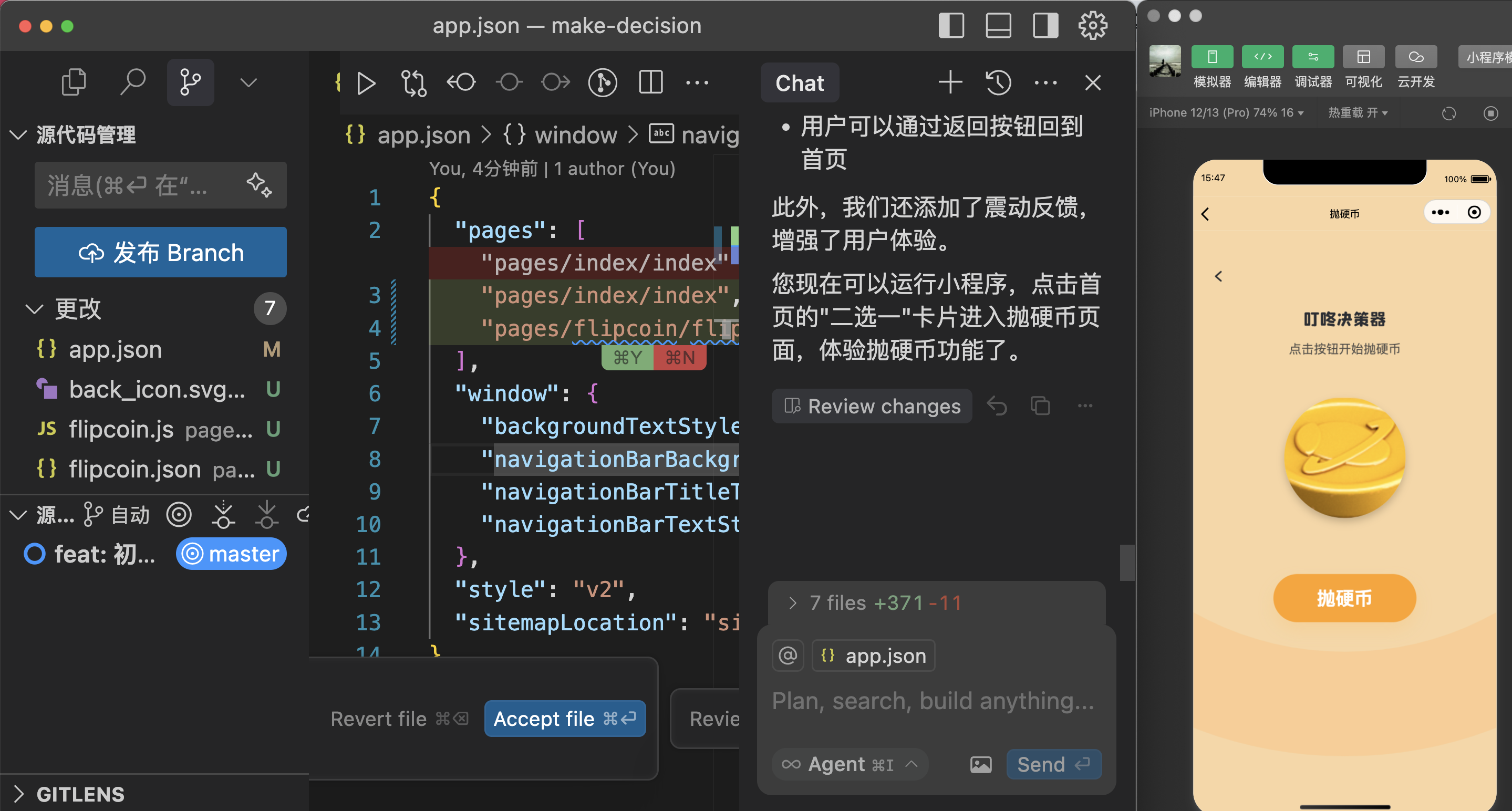The image size is (1512, 811).
Task: Click the chat panel scrollbar thumb
Action: pos(1126,562)
